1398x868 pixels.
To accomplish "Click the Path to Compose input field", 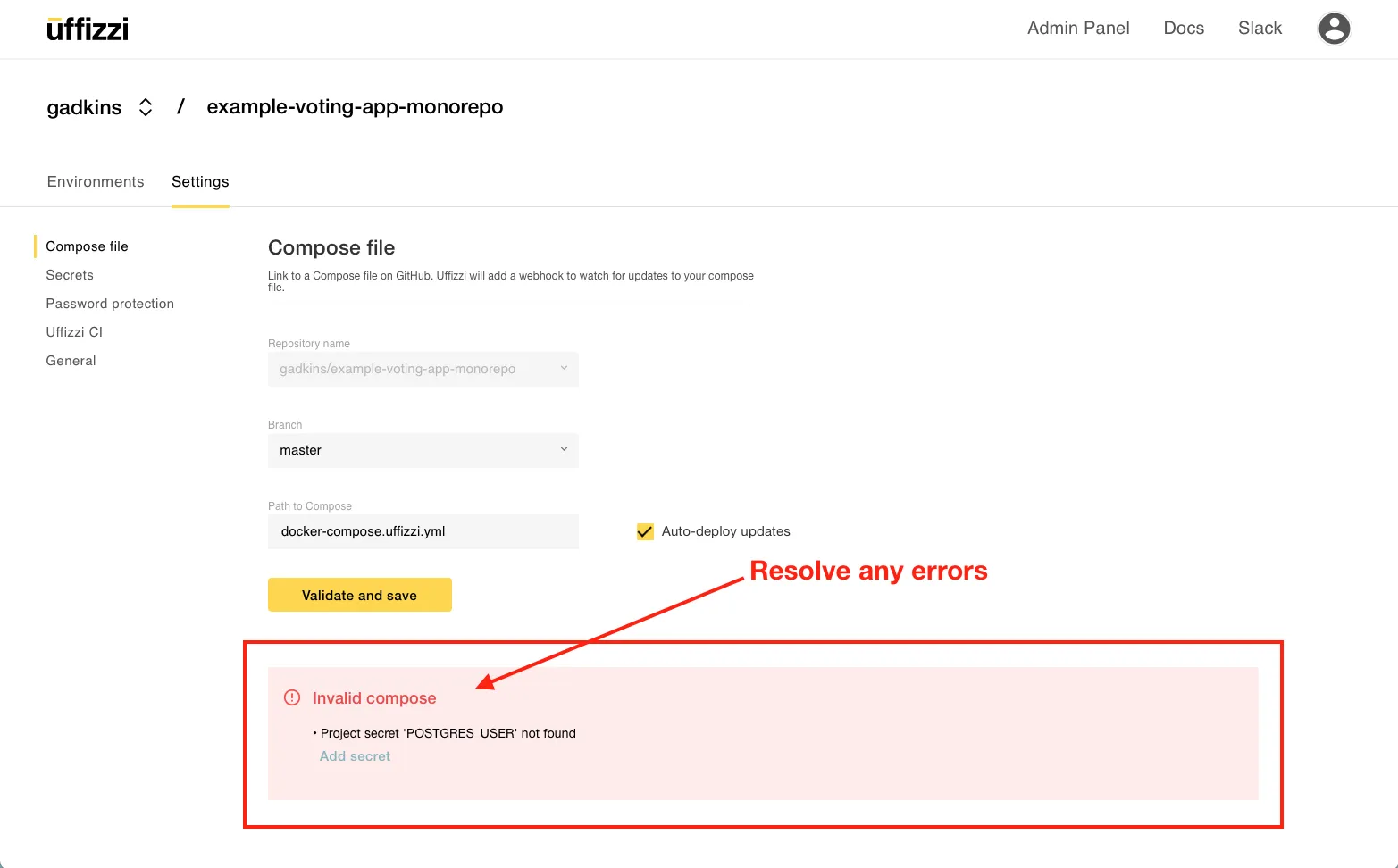I will [423, 531].
